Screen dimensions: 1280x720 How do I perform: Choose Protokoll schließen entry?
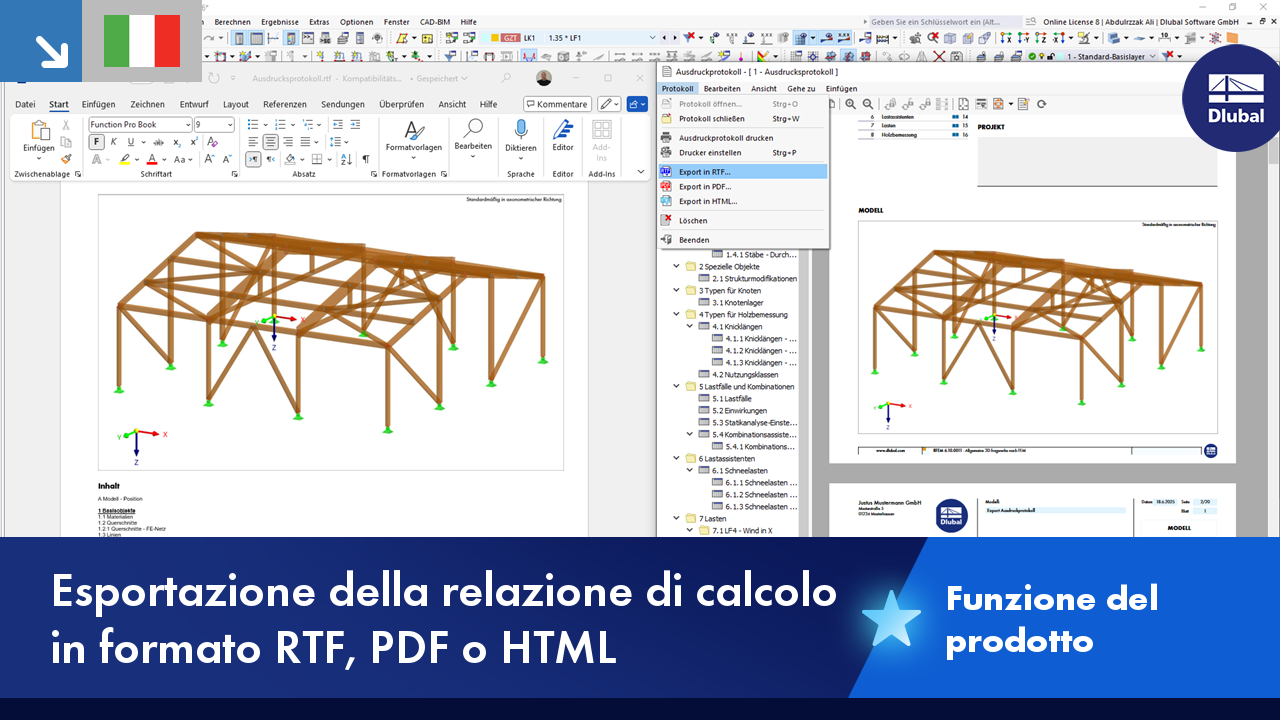(x=743, y=119)
